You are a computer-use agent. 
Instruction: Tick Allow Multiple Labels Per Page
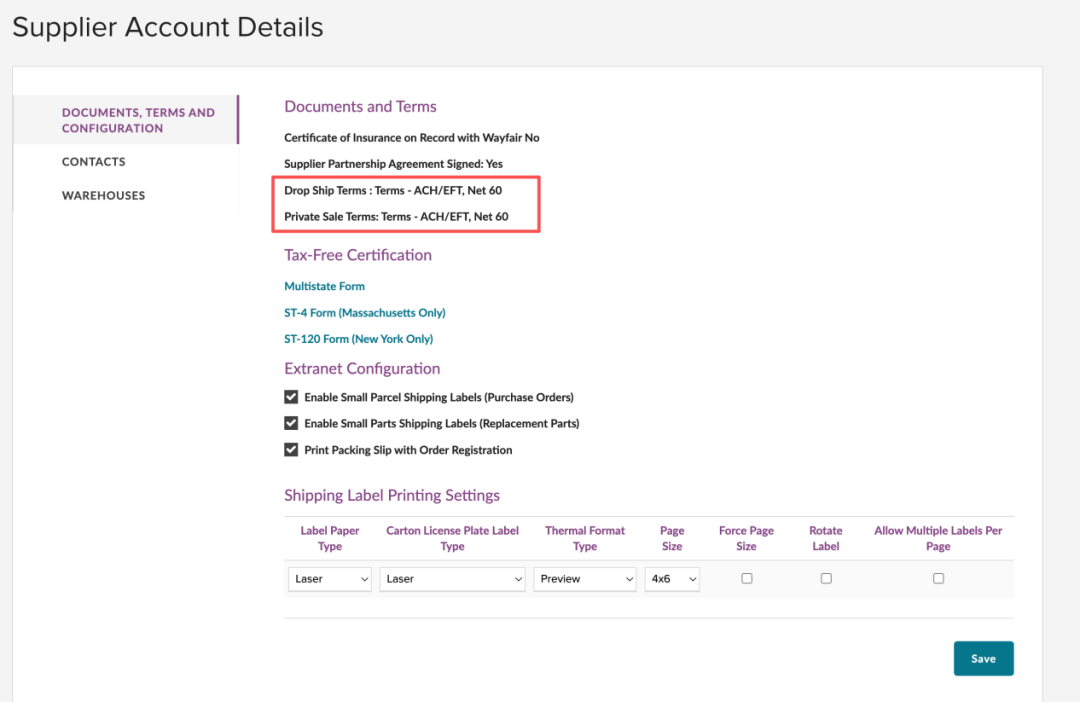tap(938, 579)
